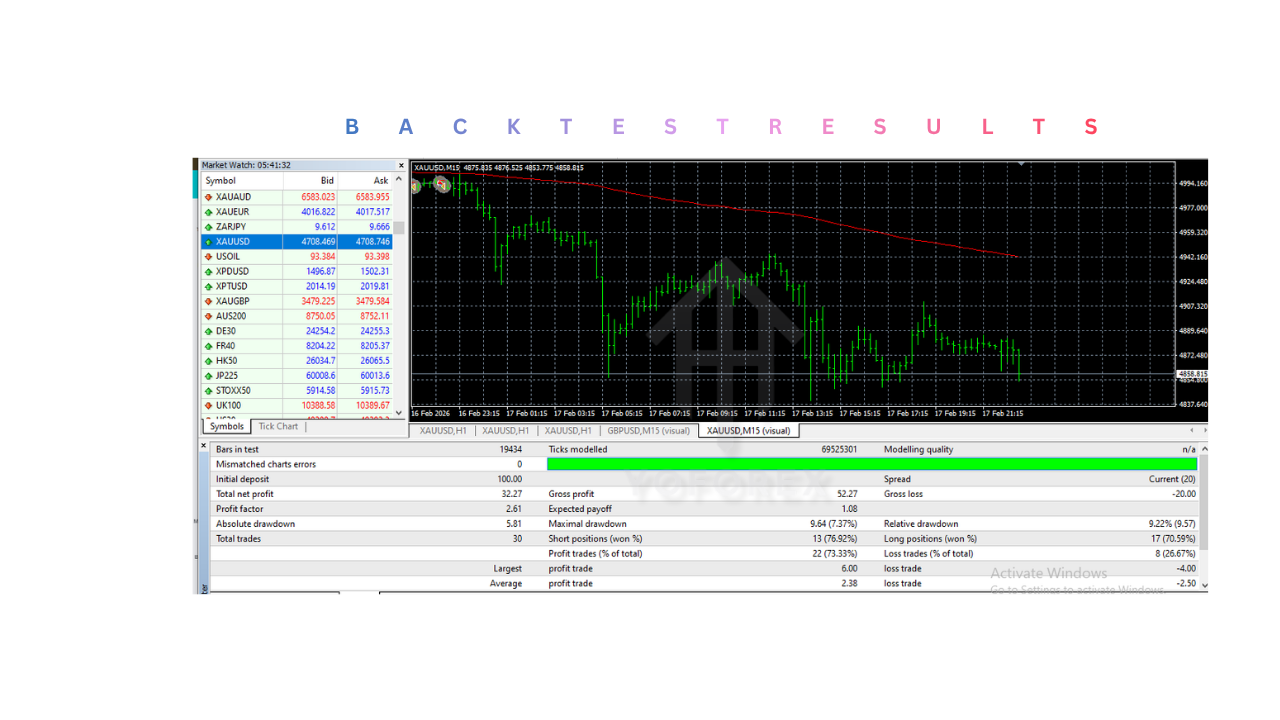Click the red arrow icon next to UK100
This screenshot has width=1280, height=720.
coord(207,406)
